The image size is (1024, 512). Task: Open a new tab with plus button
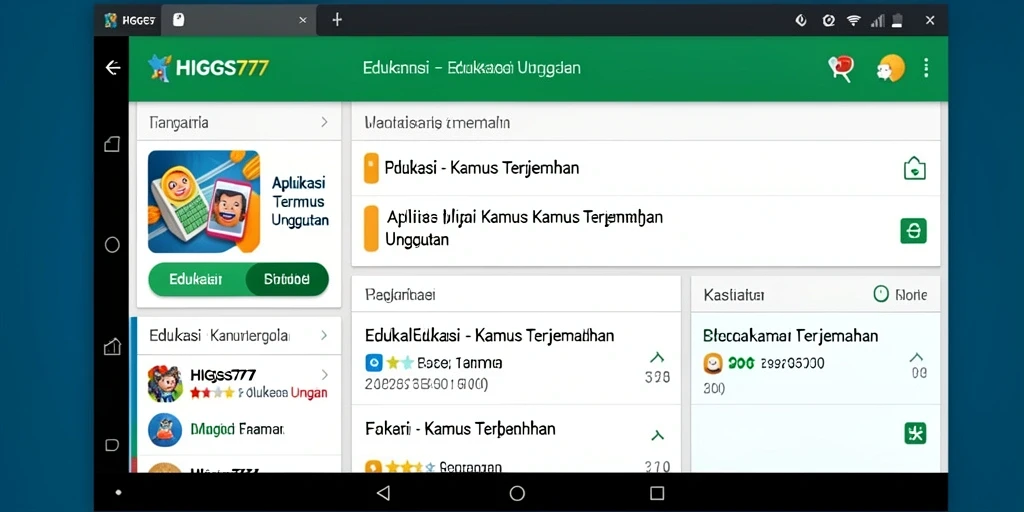(x=337, y=20)
